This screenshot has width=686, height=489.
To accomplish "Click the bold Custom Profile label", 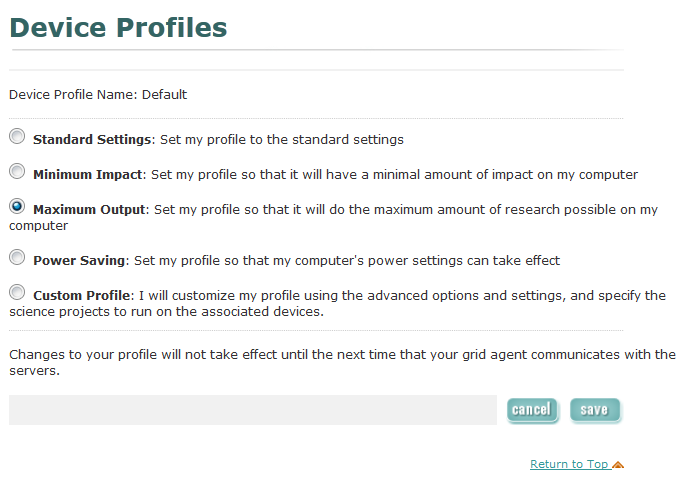I will pos(82,296).
